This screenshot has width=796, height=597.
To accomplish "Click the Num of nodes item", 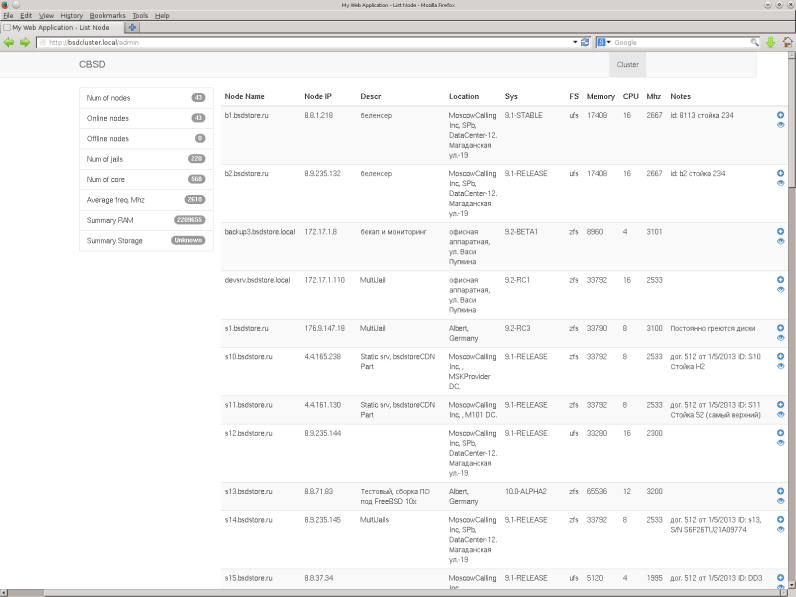I will coord(146,98).
